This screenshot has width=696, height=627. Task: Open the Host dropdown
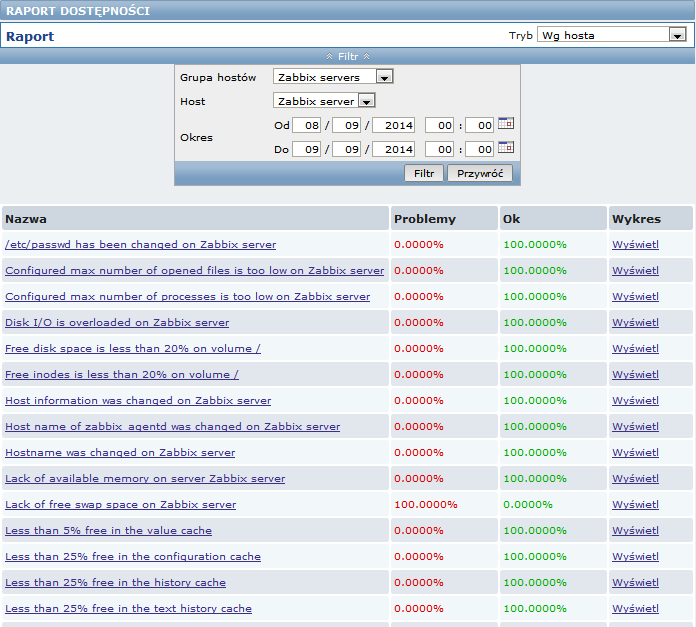tap(324, 101)
